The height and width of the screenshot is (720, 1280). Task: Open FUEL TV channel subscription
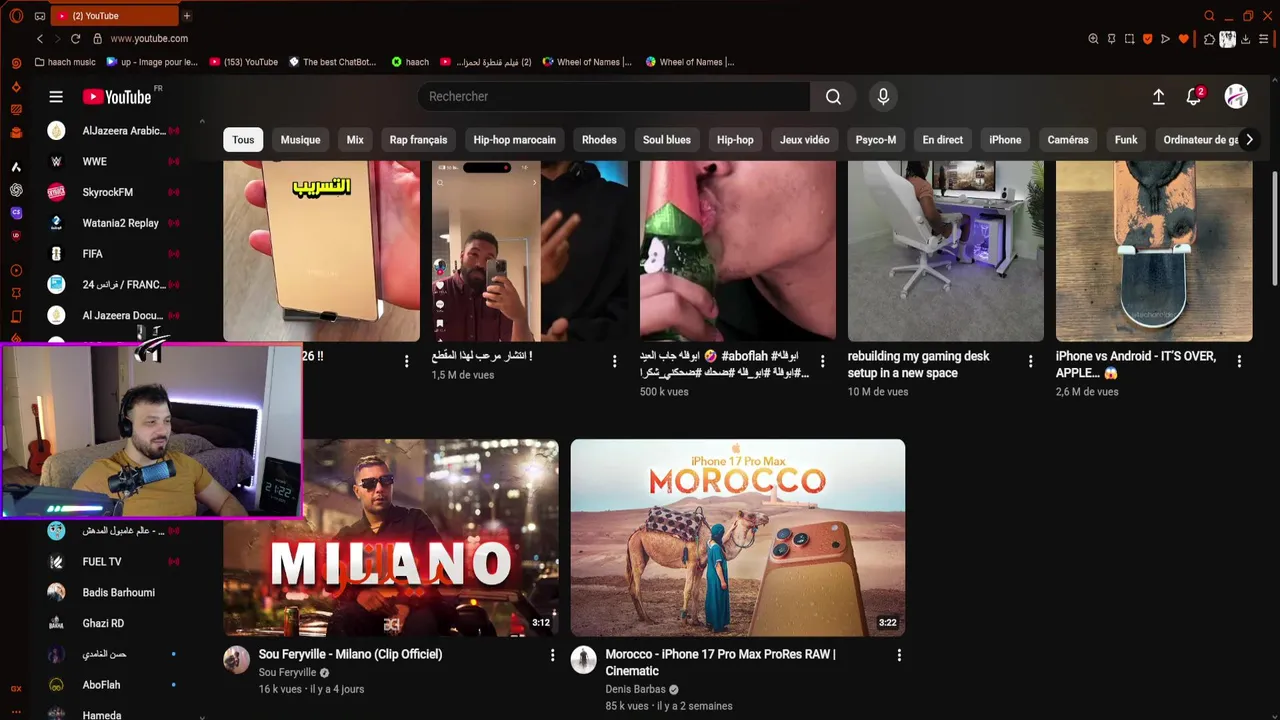pyautogui.click(x=113, y=562)
